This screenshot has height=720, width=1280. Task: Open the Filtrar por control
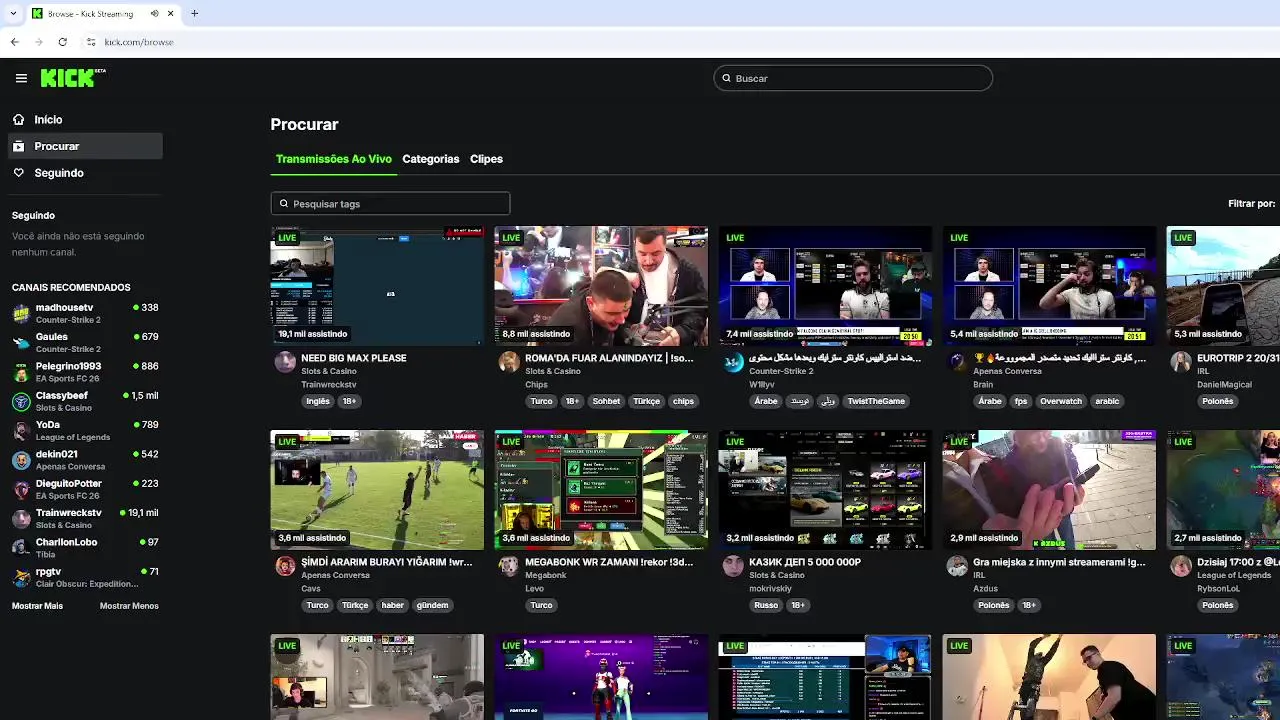(1252, 204)
